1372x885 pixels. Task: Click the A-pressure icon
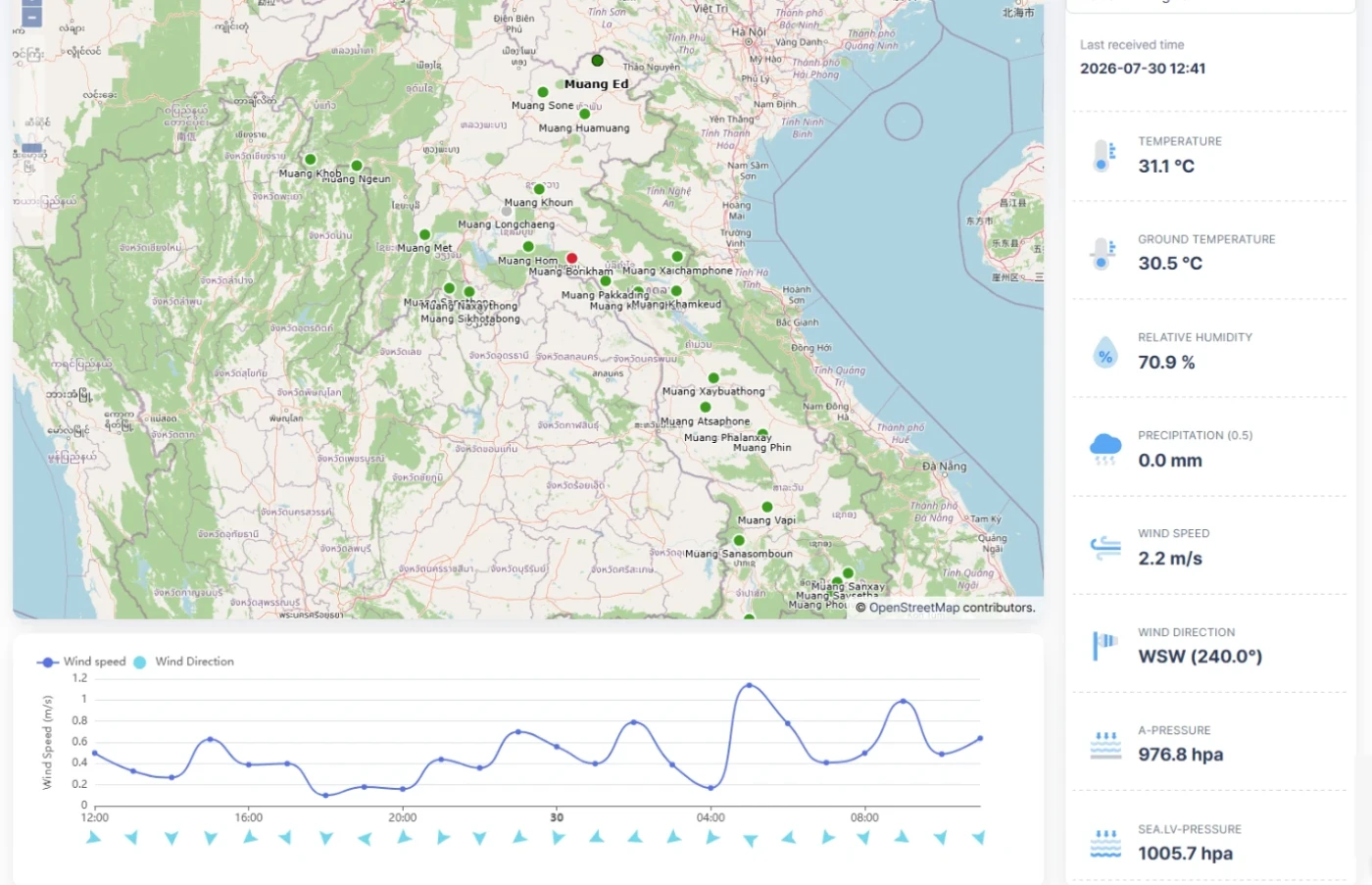point(1105,745)
